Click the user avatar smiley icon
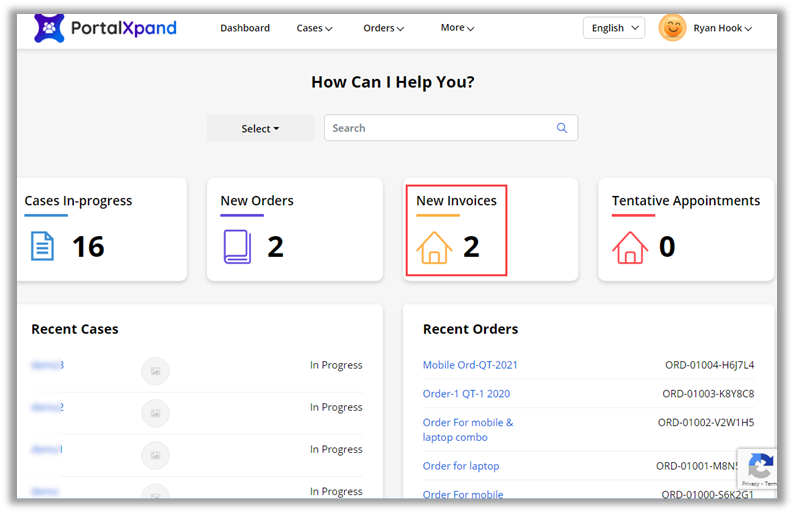Image resolution: width=795 pixels, height=514 pixels. click(672, 28)
